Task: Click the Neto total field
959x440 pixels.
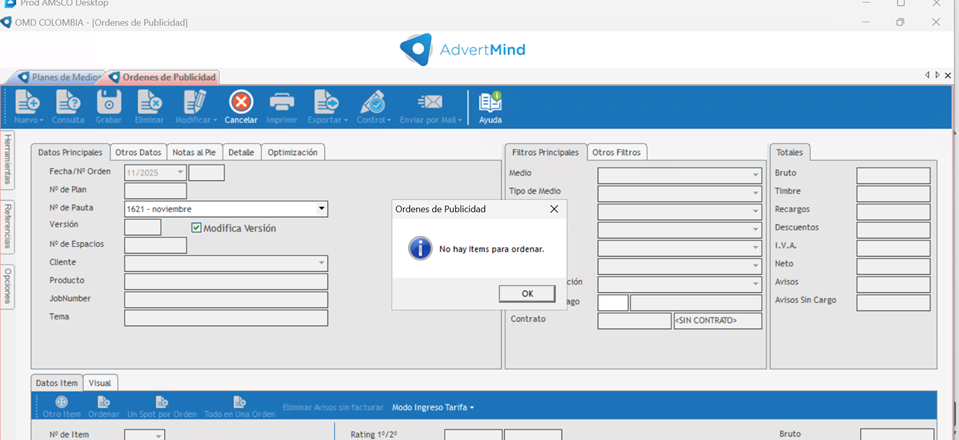Action: coord(893,266)
